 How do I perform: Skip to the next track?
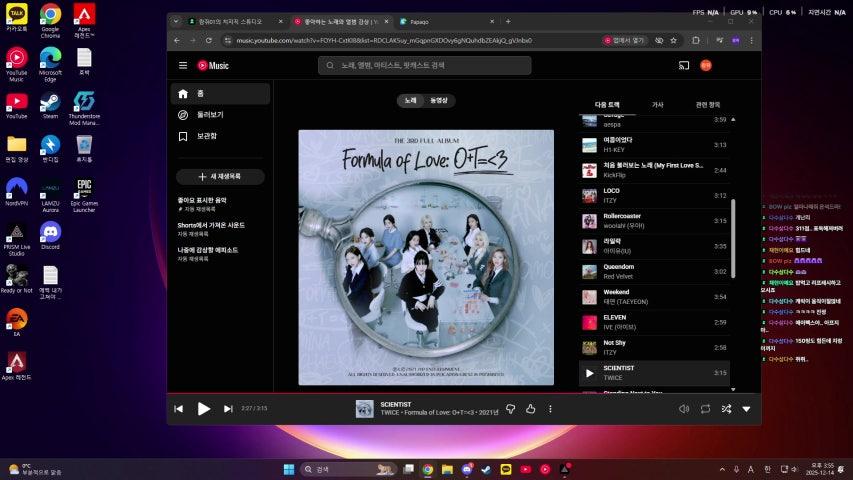[x=228, y=409]
